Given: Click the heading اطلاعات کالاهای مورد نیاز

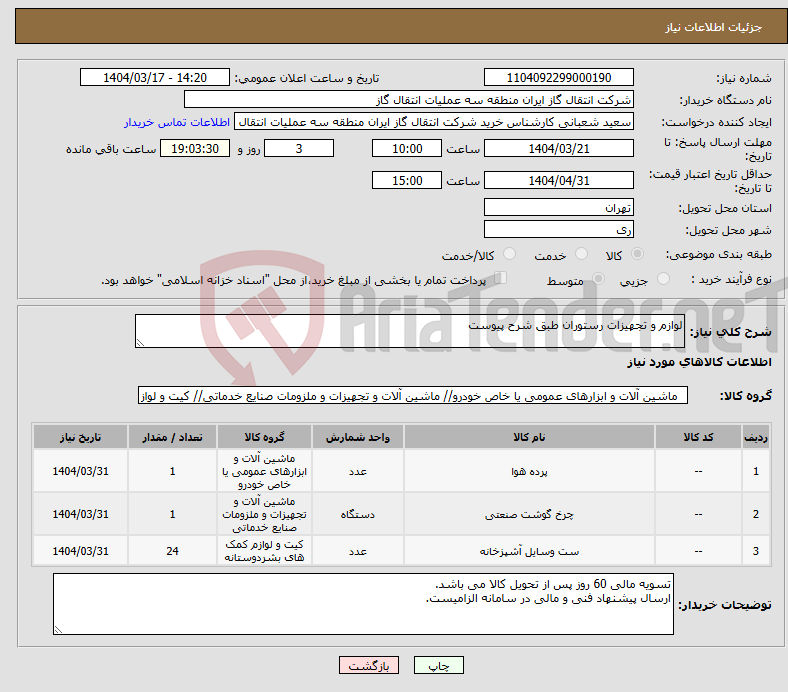Looking at the screenshot, I should coord(699,362).
